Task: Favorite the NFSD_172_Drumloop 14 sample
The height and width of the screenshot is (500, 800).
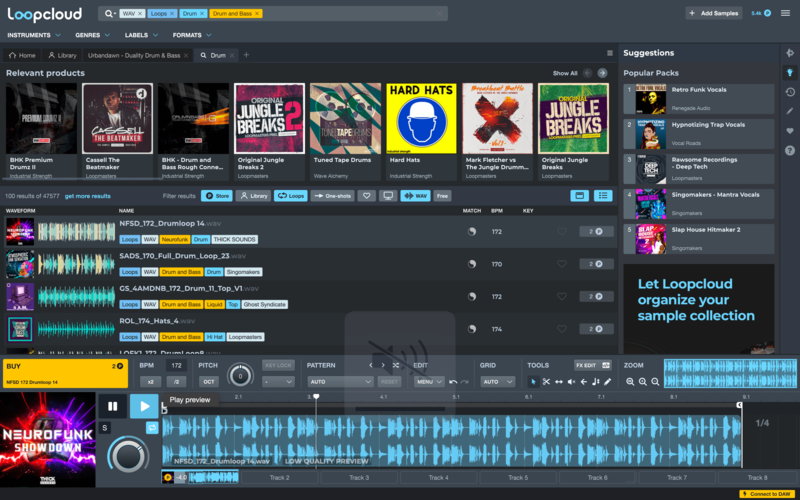Action: 562,231
